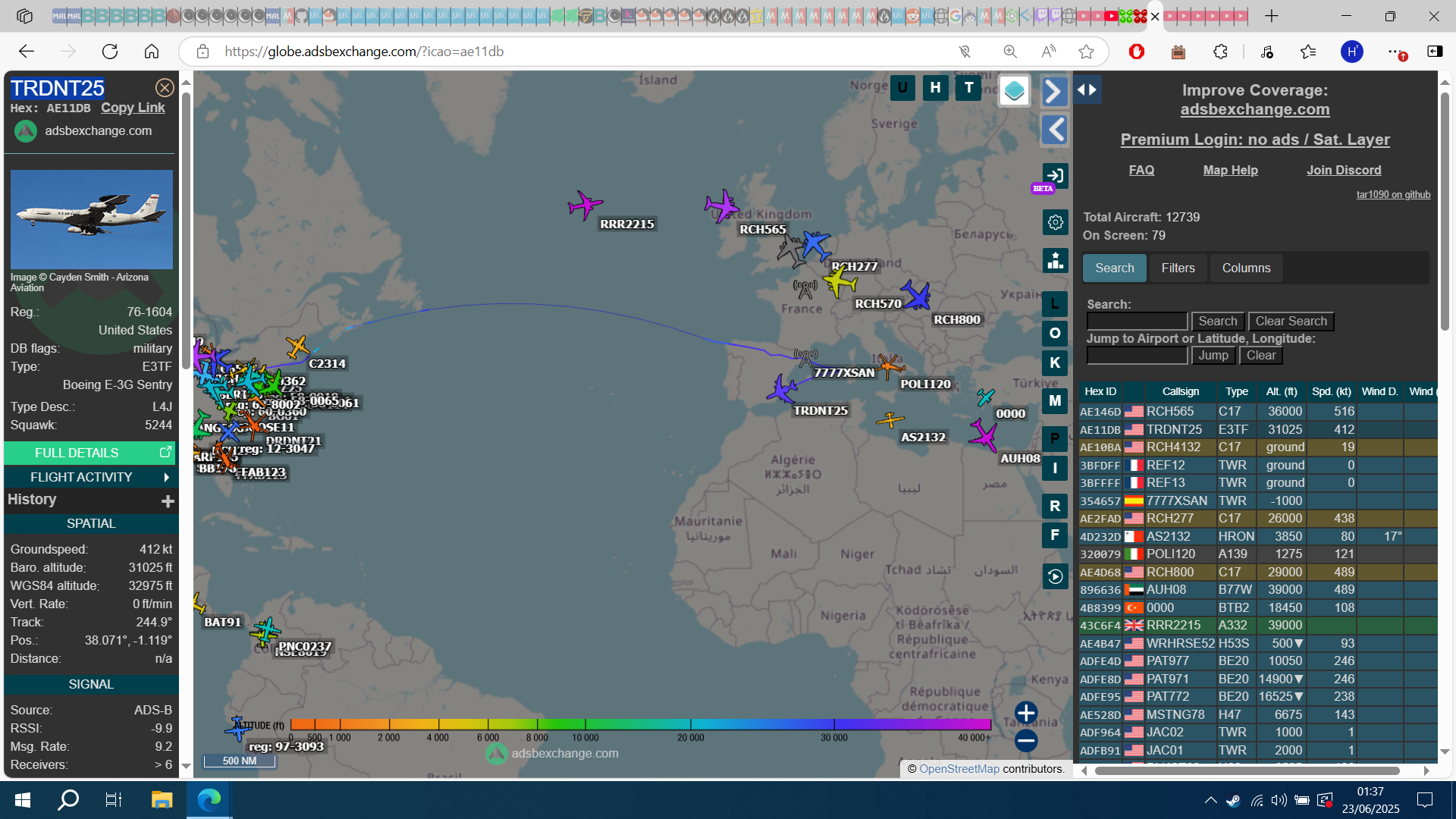Image resolution: width=1456 pixels, height=819 pixels.
Task: Open the map layer selector icon
Action: (x=1014, y=91)
